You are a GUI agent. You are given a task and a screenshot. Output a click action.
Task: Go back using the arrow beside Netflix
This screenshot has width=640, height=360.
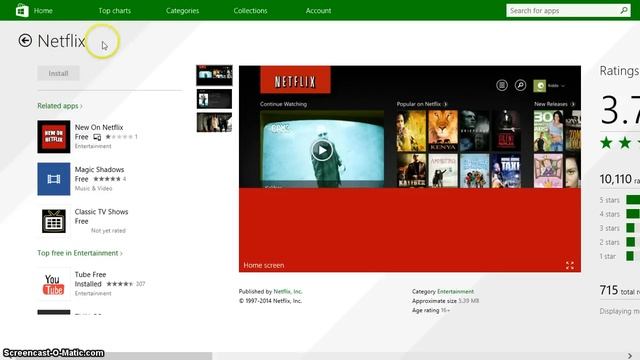click(x=25, y=40)
